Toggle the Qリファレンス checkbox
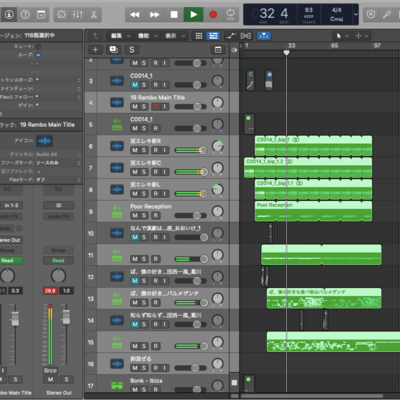This screenshot has width=400, height=400. coord(38,171)
